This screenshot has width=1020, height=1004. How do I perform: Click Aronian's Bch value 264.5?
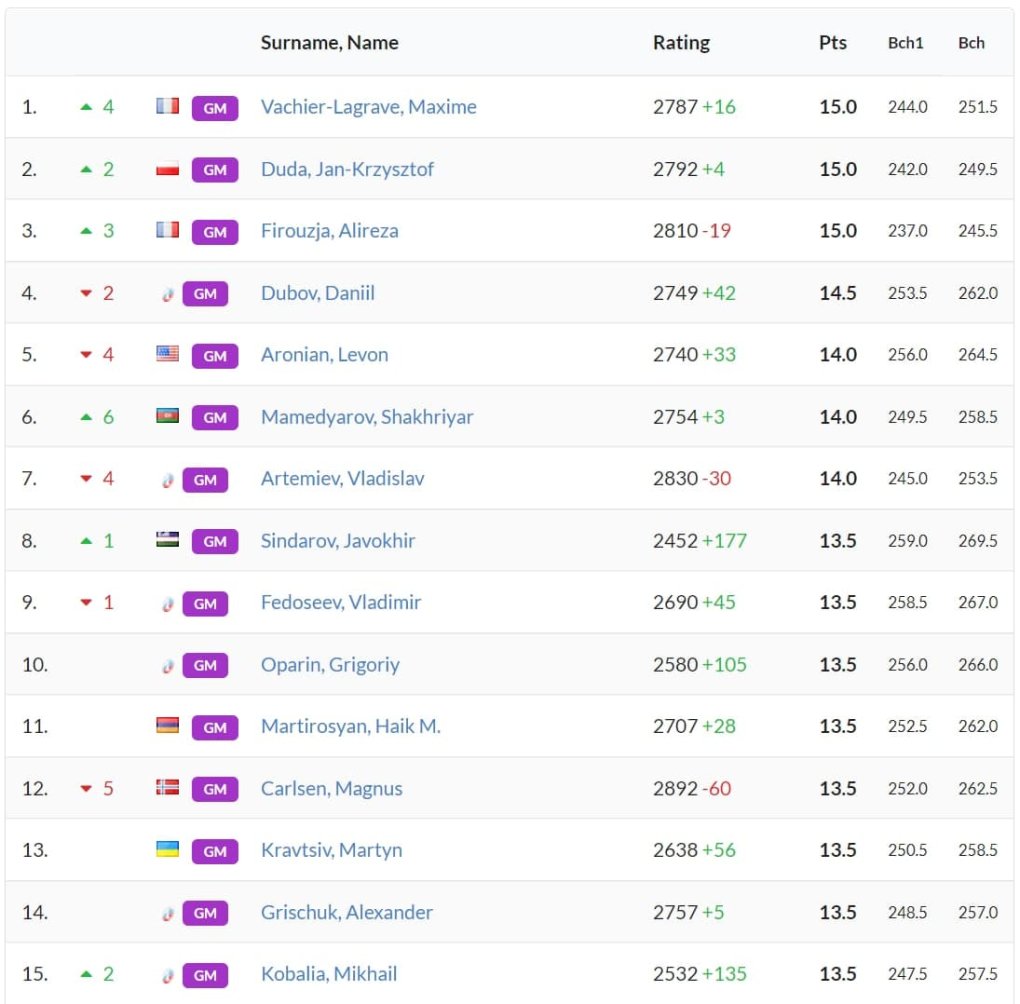coord(978,355)
